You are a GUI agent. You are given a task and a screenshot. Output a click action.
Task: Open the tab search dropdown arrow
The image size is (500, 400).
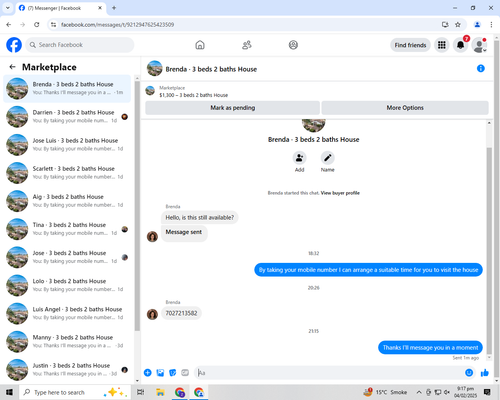click(8, 8)
